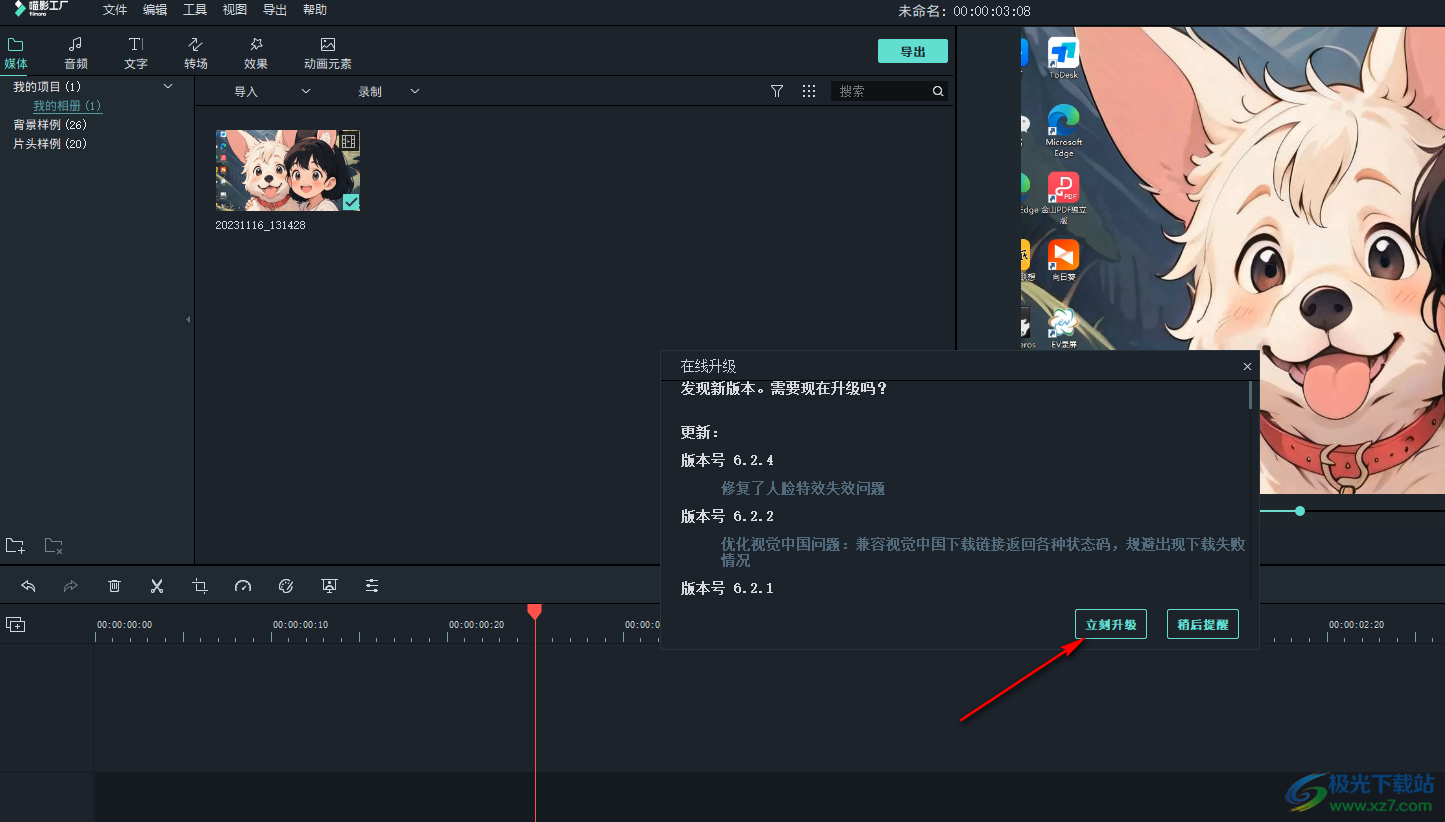The image size is (1445, 822).
Task: Click the 版本号 6.2.2 text
Action: [x=727, y=516]
